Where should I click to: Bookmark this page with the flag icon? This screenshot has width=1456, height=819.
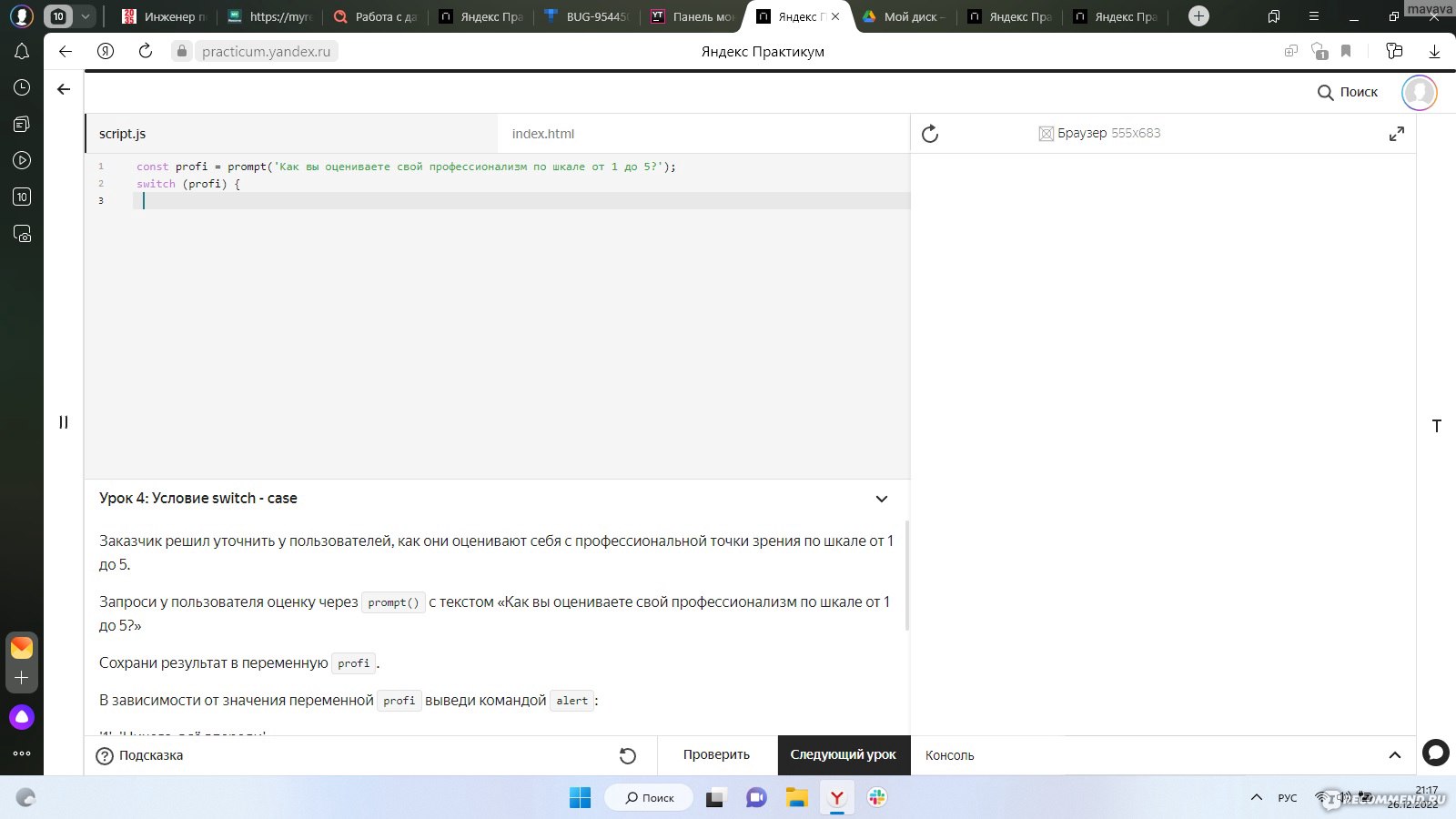(1346, 52)
